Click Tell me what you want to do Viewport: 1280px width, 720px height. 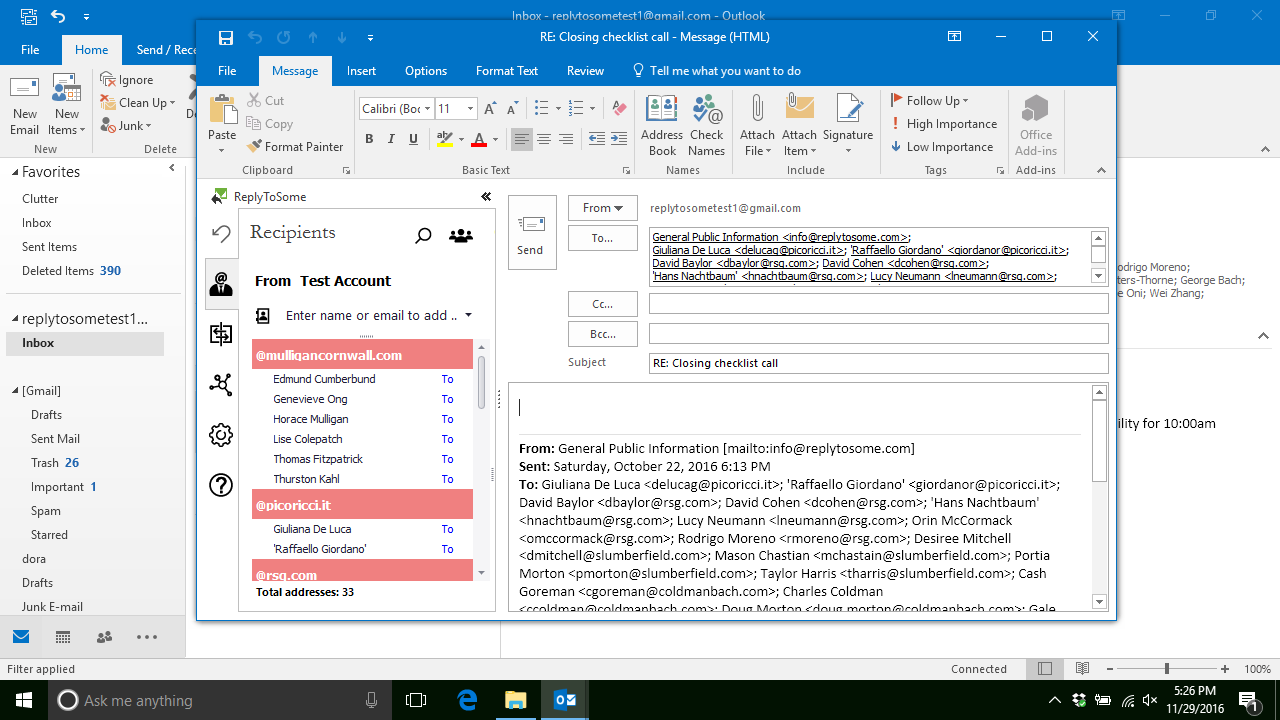716,71
